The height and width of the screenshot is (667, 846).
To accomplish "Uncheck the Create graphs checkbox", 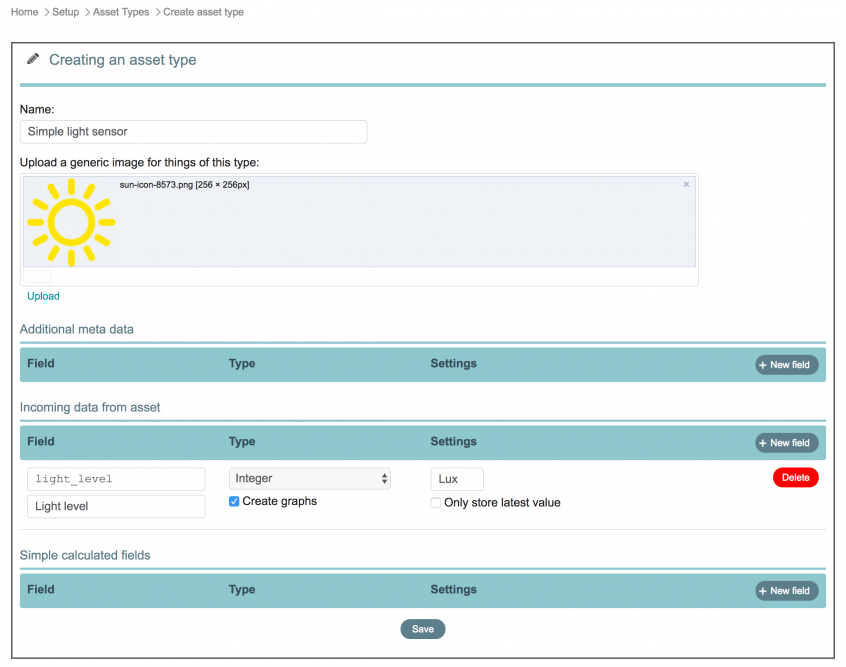I will [234, 501].
